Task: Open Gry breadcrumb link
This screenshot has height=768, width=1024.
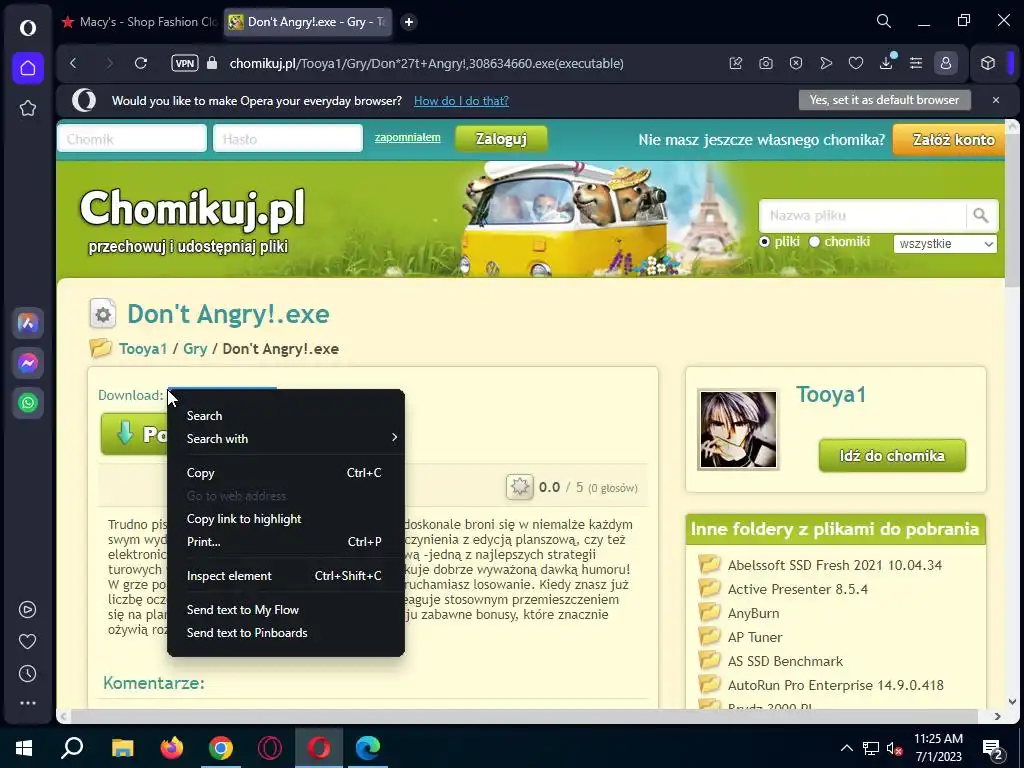Action: click(195, 349)
